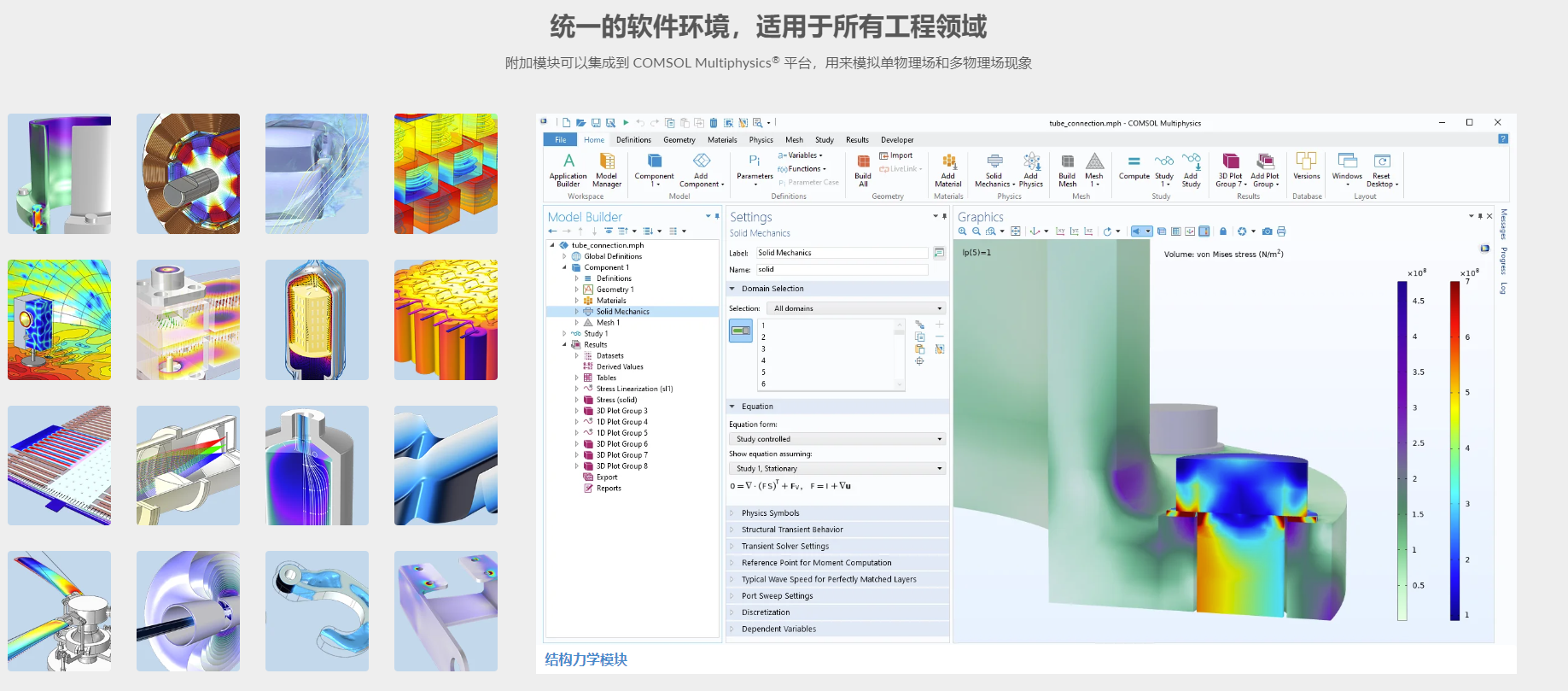Screen dimensions: 1568x691
Task: Open the Model Manager
Action: point(607,169)
